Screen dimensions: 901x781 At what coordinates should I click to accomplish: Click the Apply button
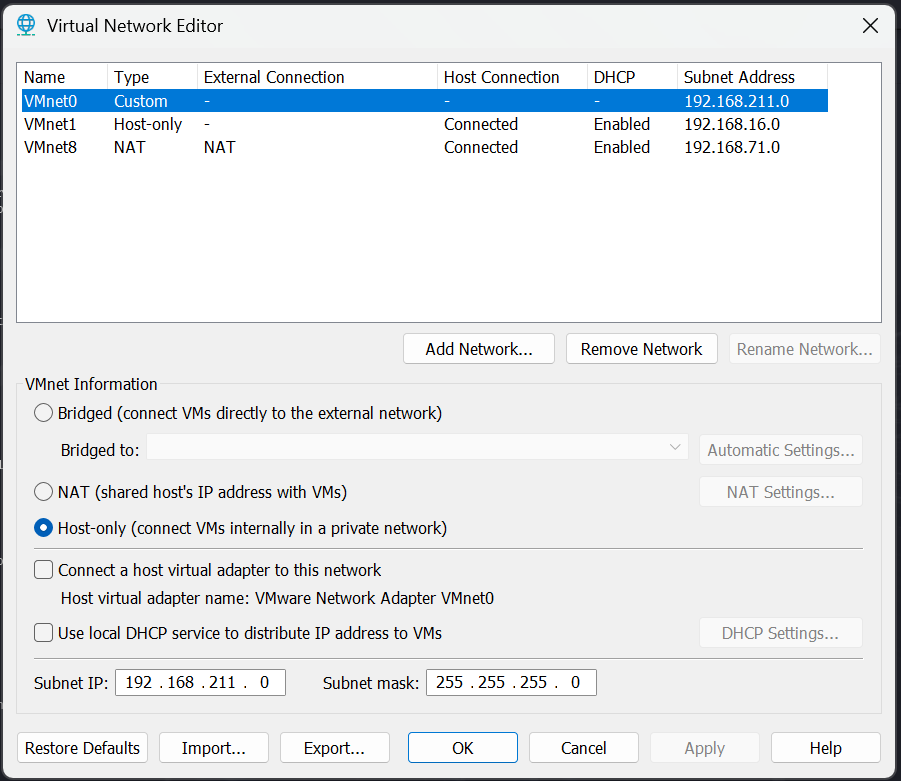(704, 748)
